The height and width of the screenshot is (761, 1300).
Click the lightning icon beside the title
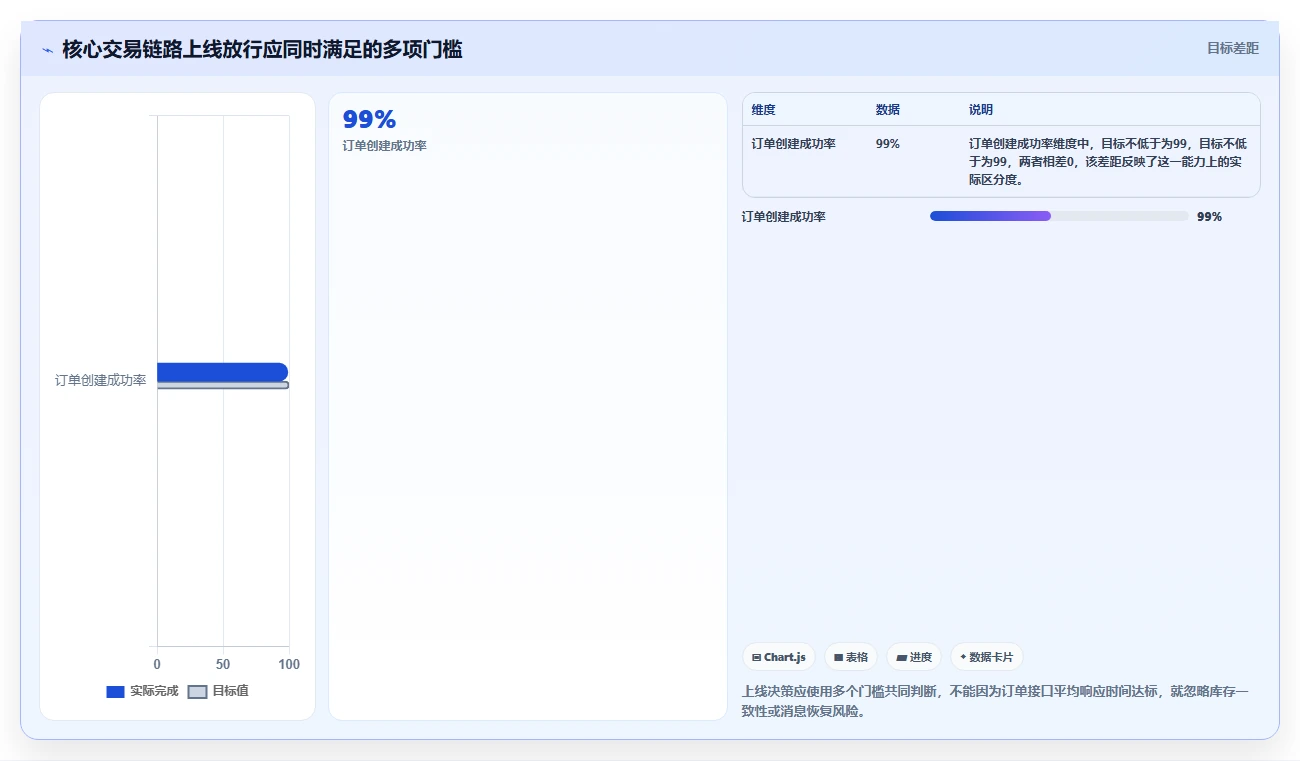pyautogui.click(x=47, y=50)
